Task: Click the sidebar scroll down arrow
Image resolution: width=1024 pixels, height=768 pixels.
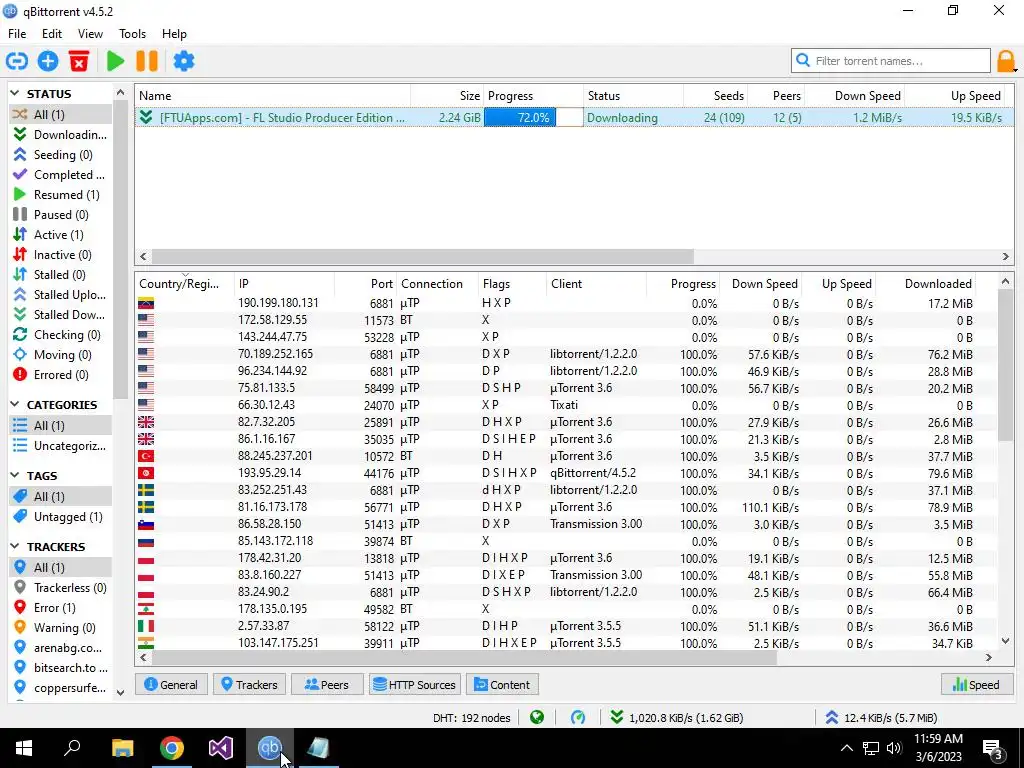Action: point(120,693)
